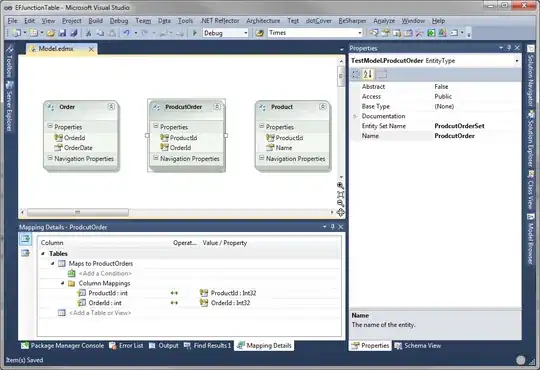Collapse the Product entity Navigation Properties section
The image size is (540, 370).
[x=261, y=158]
